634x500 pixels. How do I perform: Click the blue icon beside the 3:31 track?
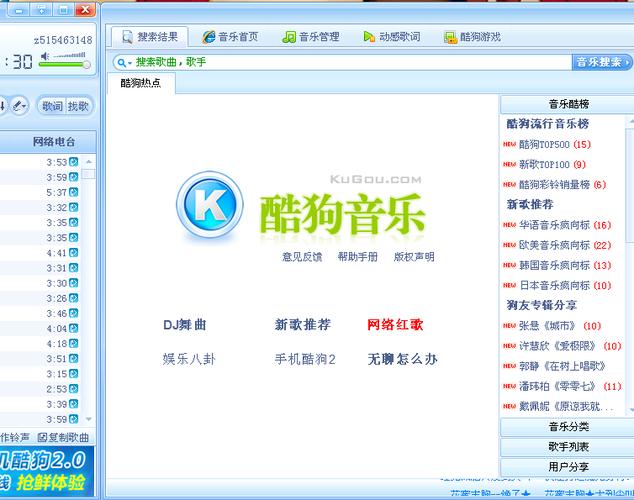point(74,268)
